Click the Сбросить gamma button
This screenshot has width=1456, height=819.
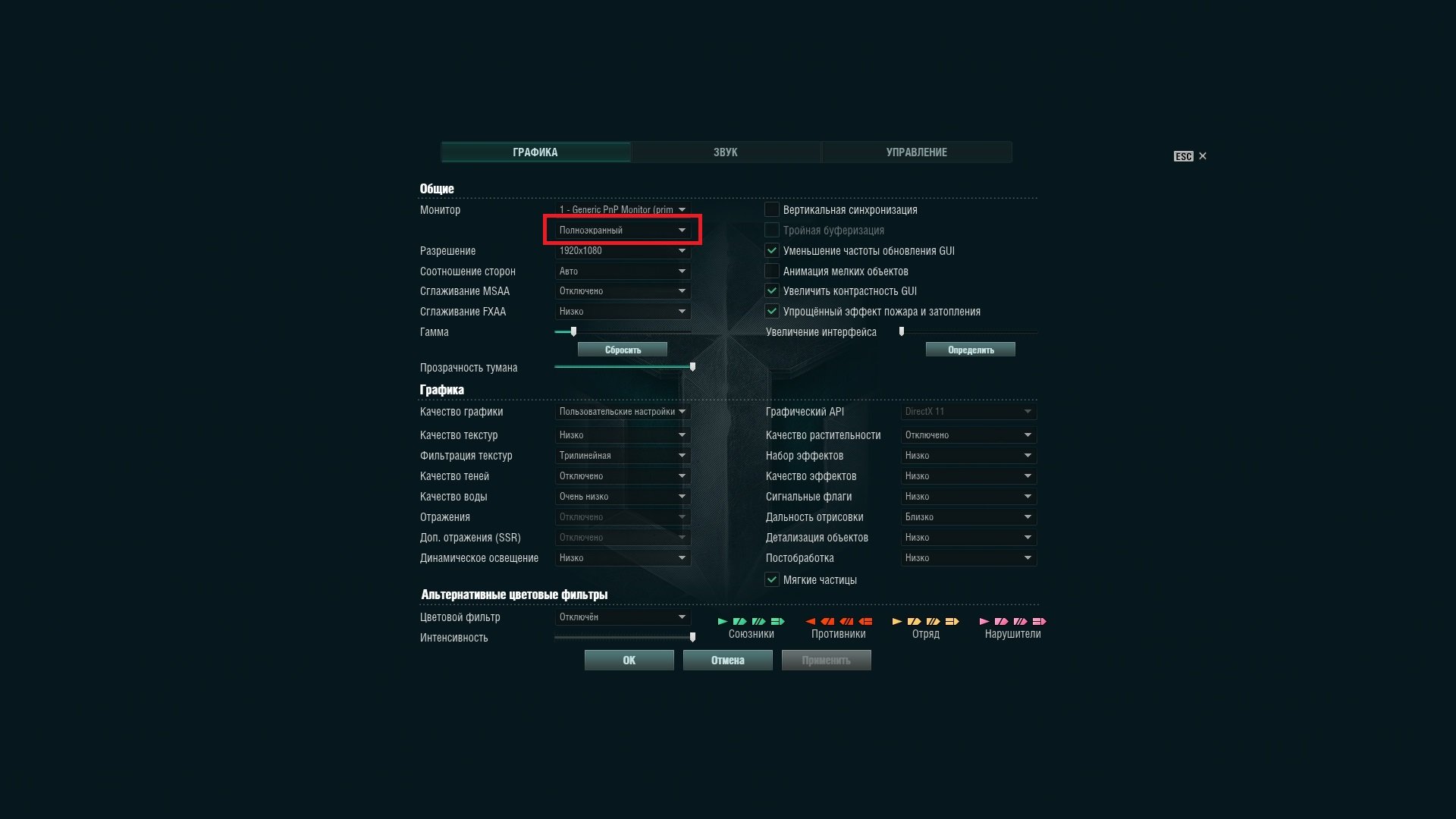click(623, 350)
